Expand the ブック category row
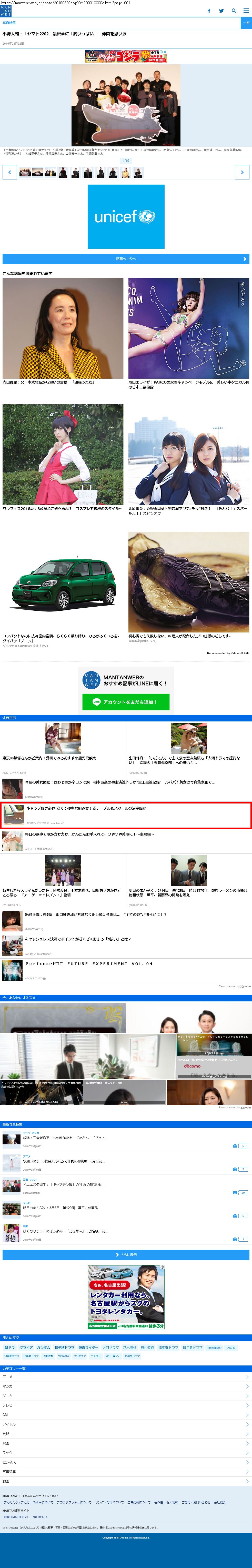 point(126,1452)
